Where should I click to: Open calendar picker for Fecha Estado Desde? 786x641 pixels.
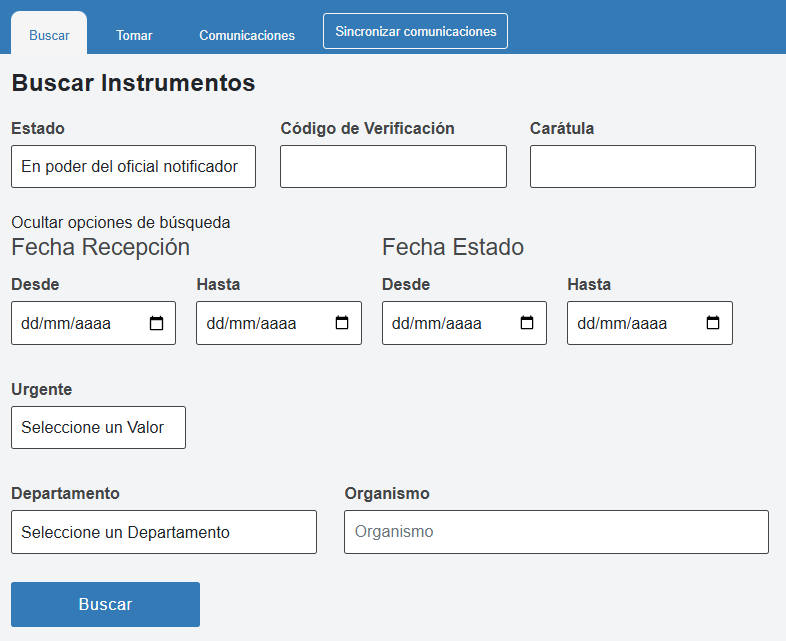pos(528,323)
